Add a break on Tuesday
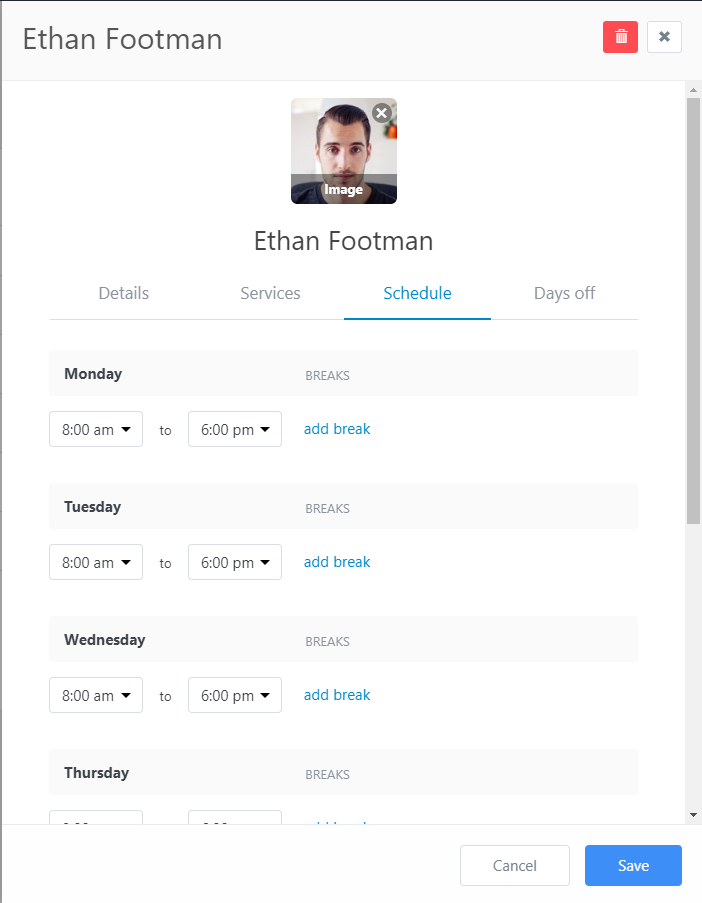Viewport: 702px width, 903px height. 337,562
